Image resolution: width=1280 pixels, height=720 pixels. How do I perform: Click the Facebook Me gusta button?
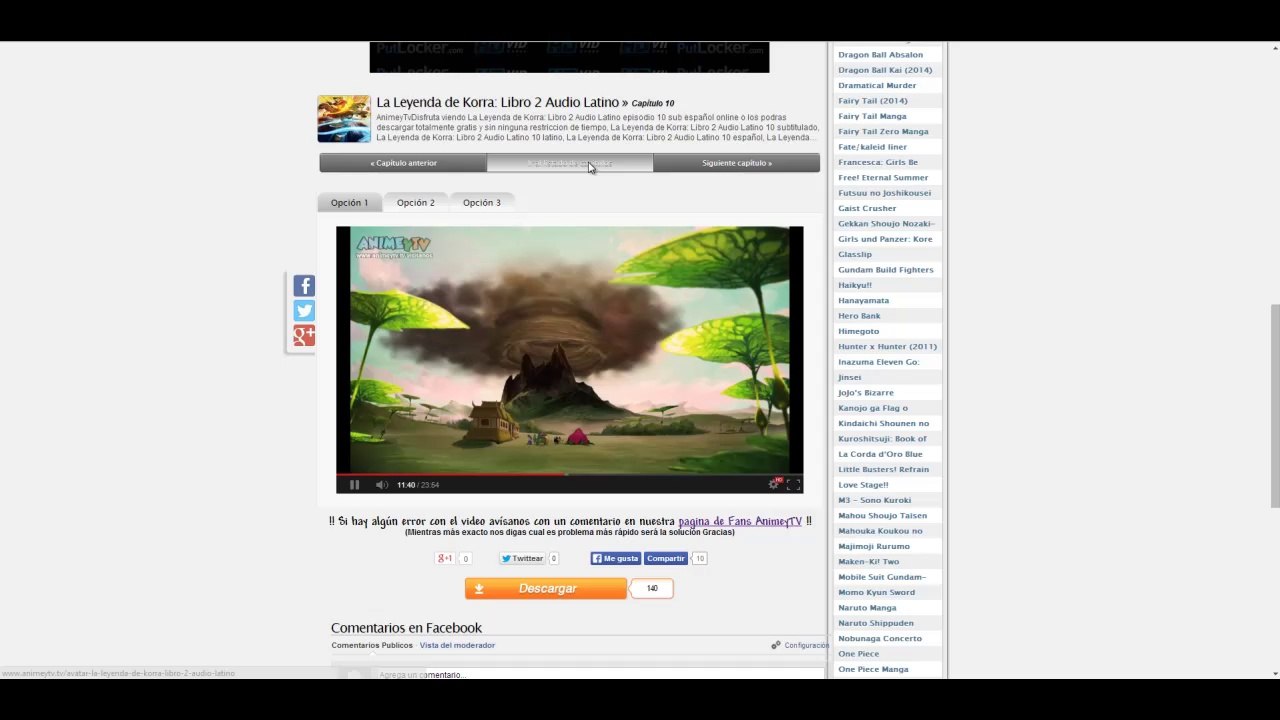pos(615,558)
